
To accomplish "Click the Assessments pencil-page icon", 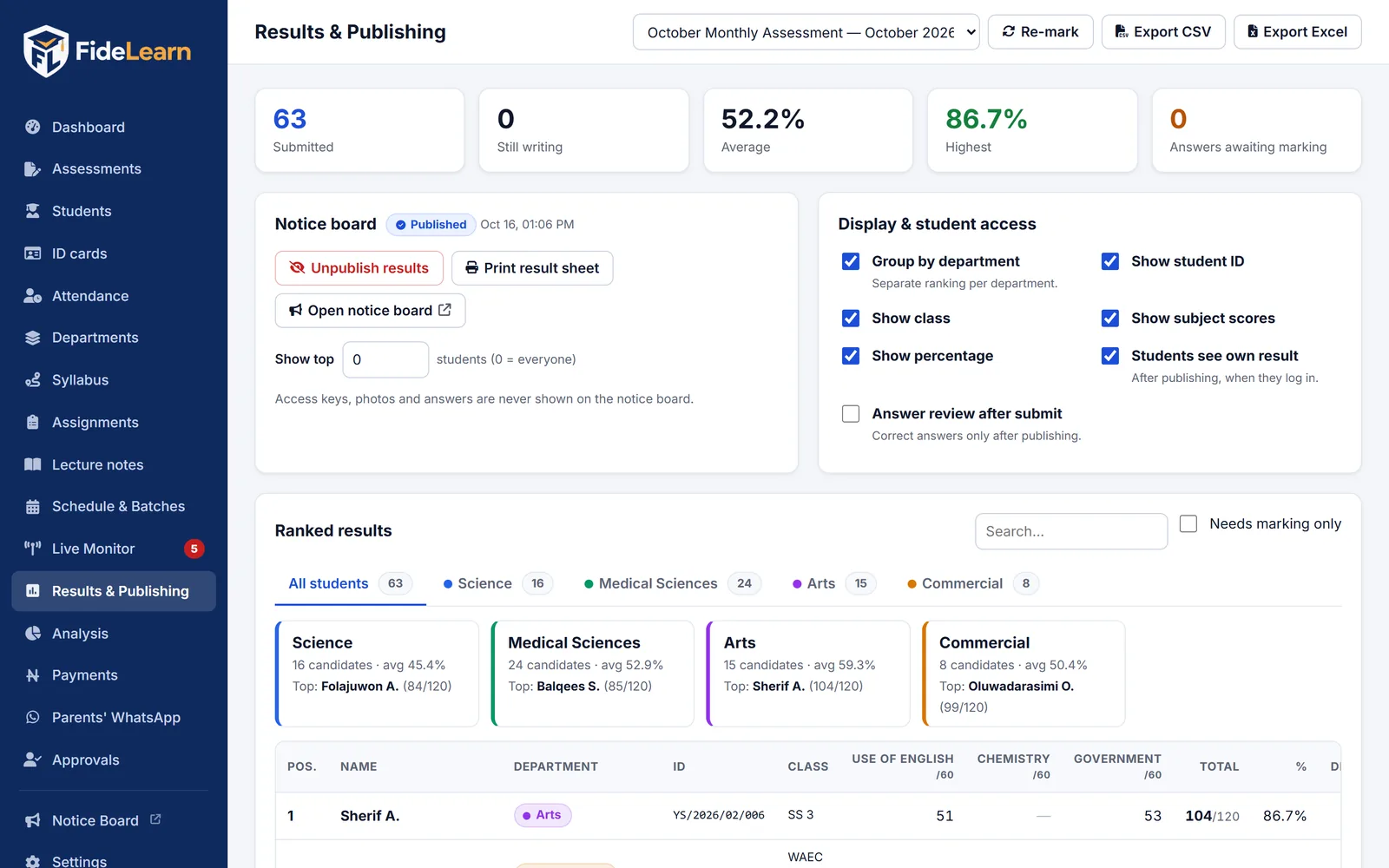I will point(33,169).
